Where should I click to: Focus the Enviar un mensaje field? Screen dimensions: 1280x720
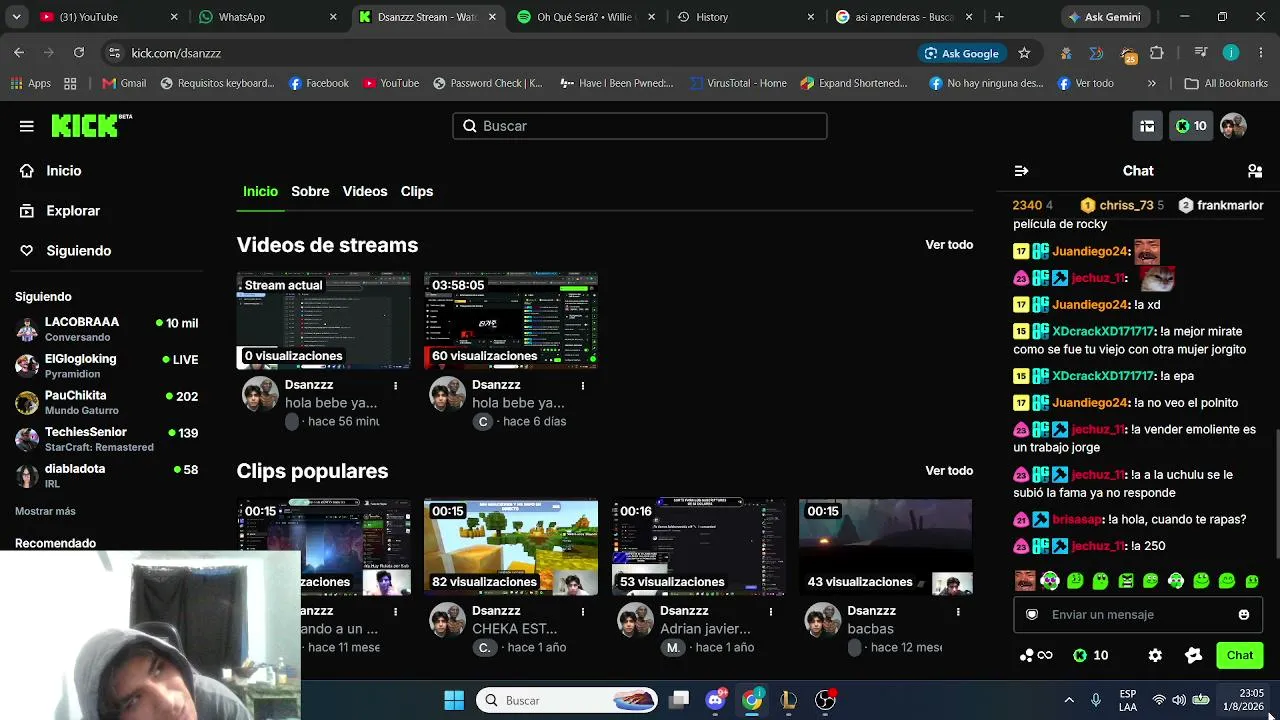(x=1138, y=615)
